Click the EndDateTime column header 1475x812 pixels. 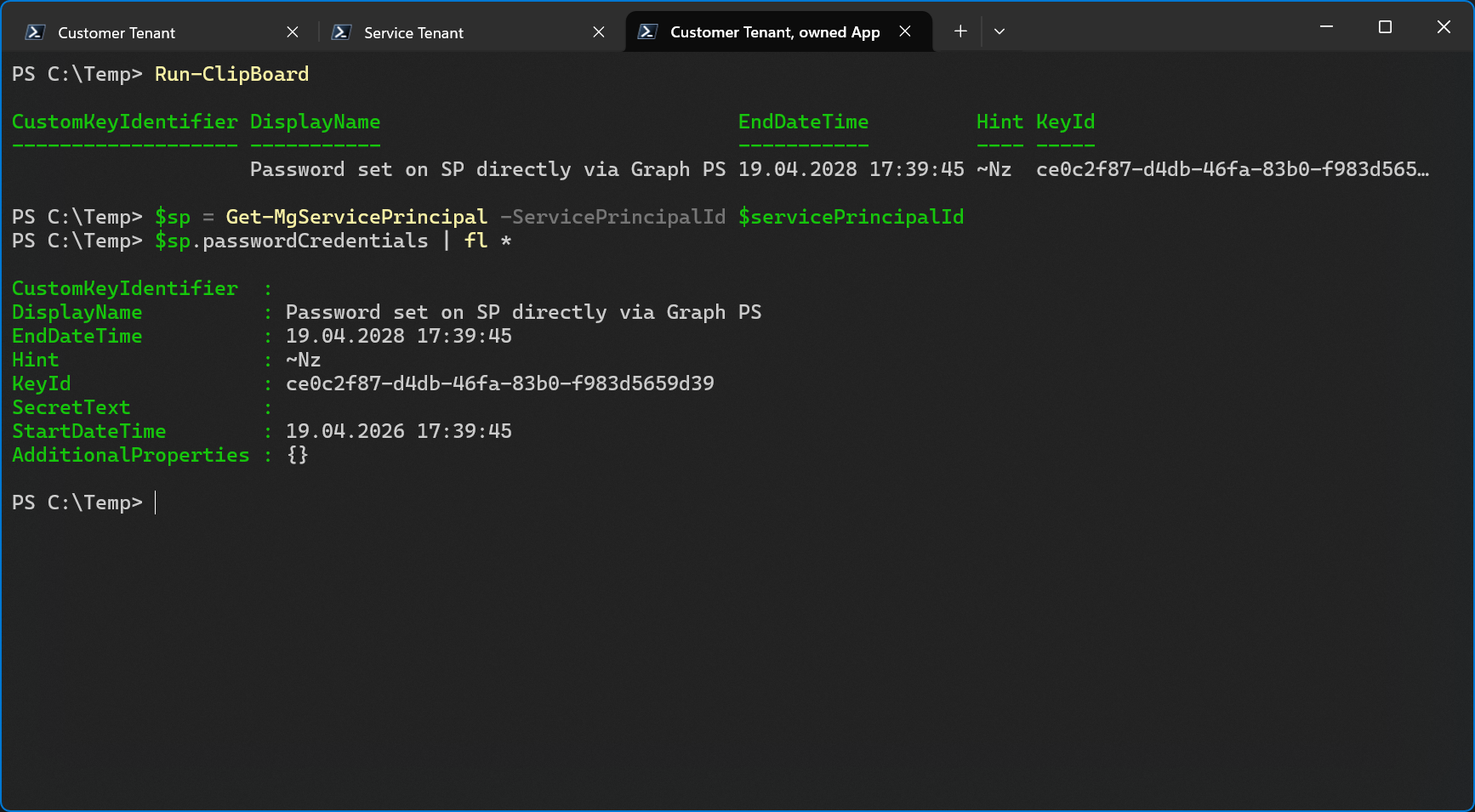point(803,122)
